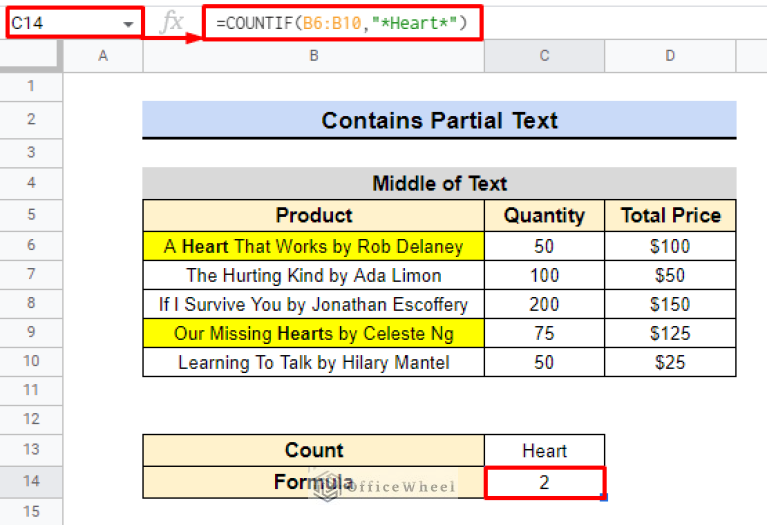Select row 6 header

(31, 246)
